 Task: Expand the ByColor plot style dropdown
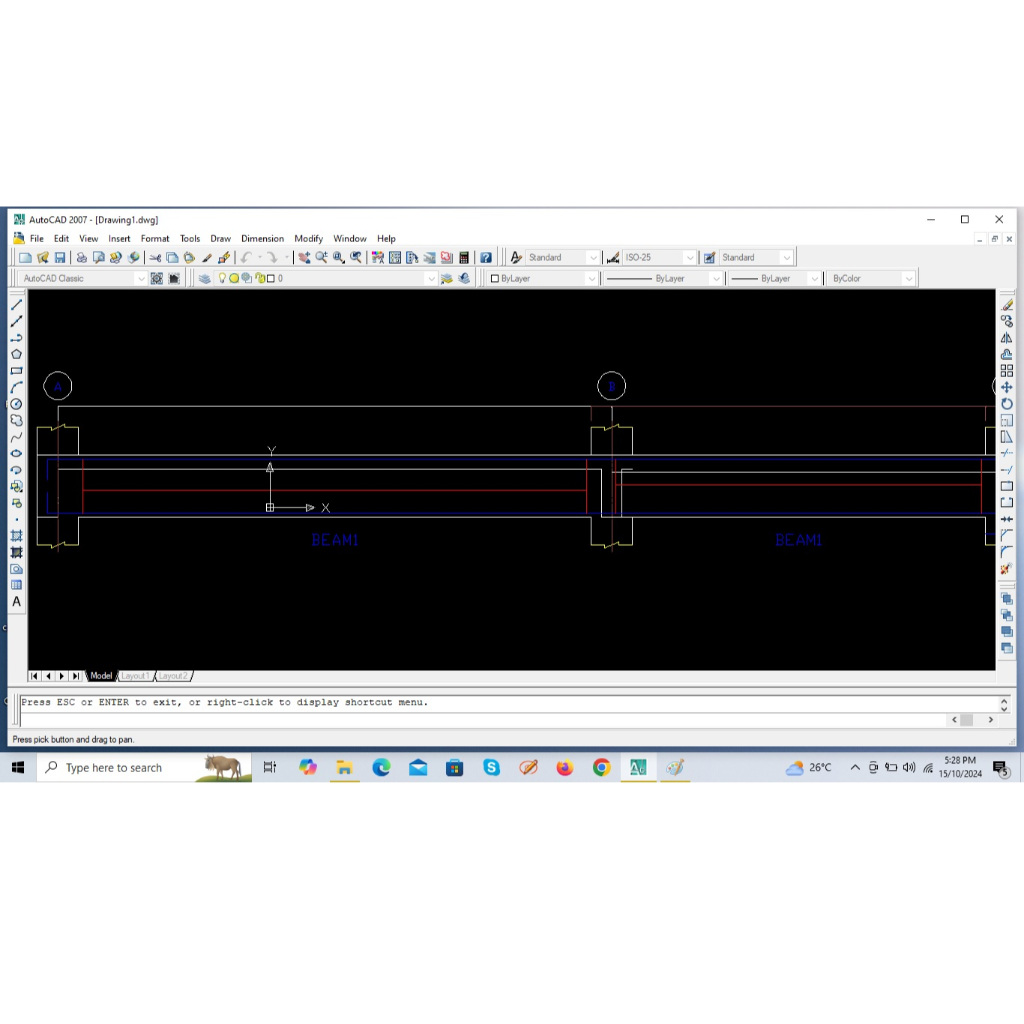908,279
